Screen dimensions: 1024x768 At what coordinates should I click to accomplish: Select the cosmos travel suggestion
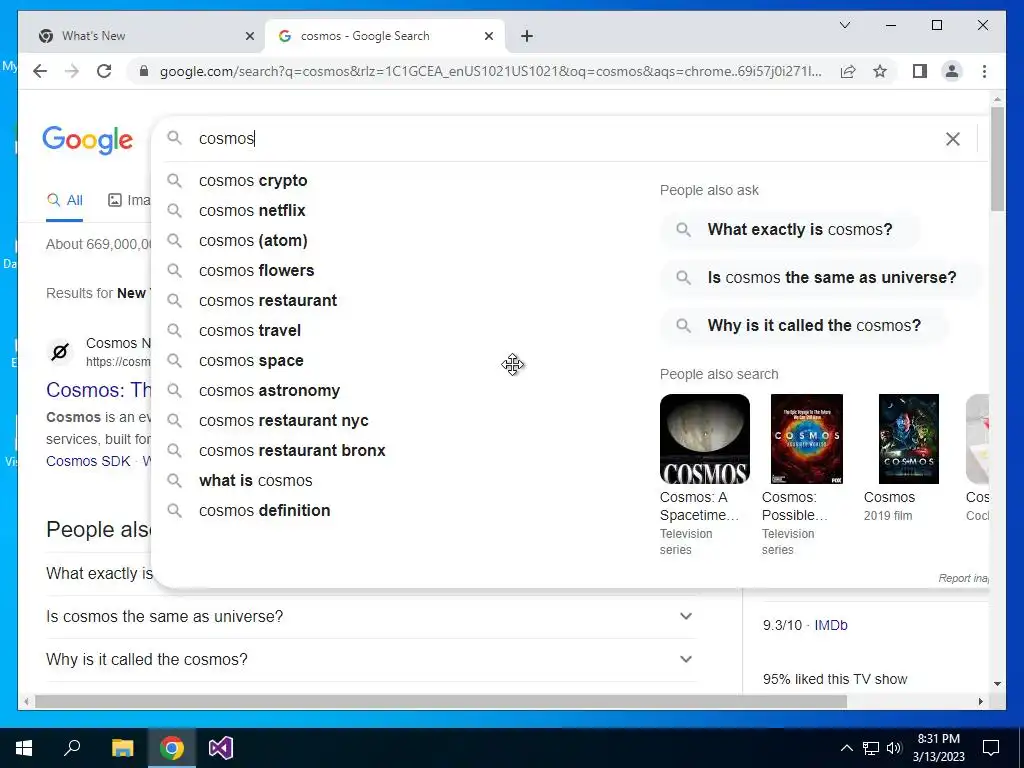(249, 330)
